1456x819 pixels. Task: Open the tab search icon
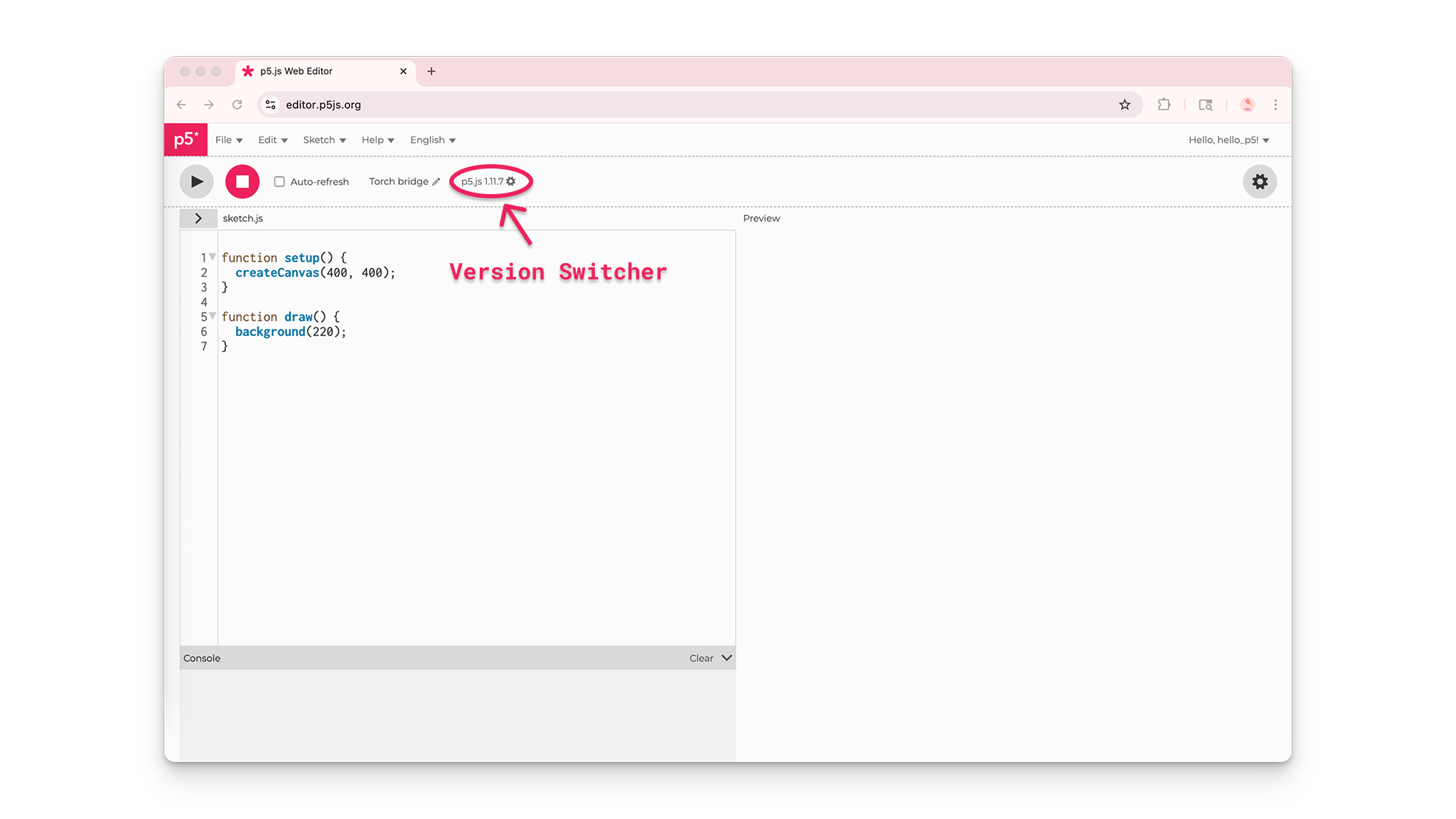(x=1206, y=105)
